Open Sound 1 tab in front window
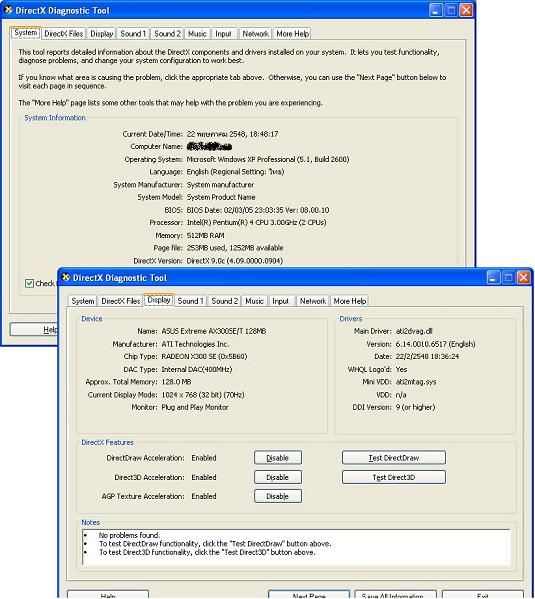This screenshot has width=535, height=599. (x=190, y=301)
